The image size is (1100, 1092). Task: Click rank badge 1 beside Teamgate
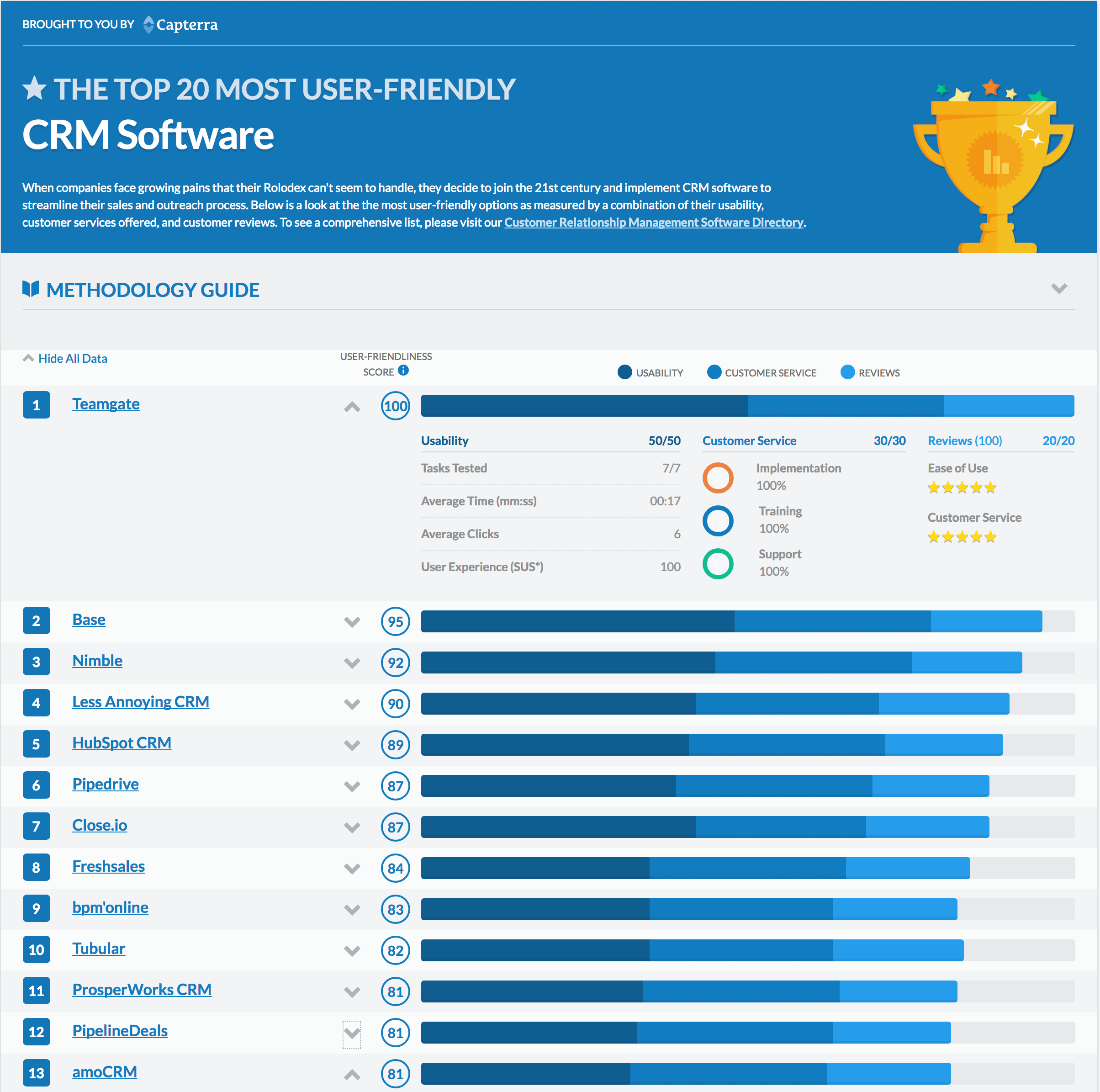point(36,405)
